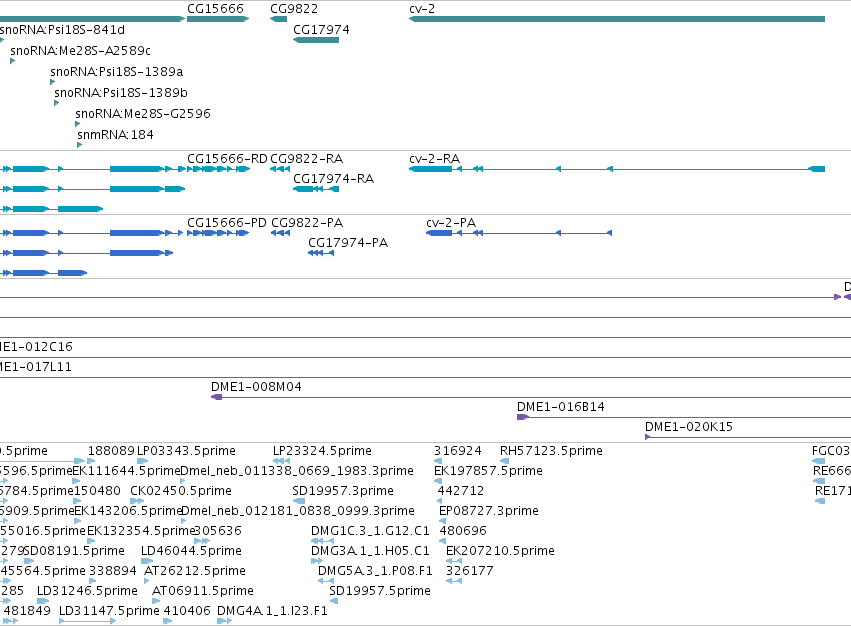Open the CG17974-RA transcript label
The image size is (851, 626).
click(334, 179)
